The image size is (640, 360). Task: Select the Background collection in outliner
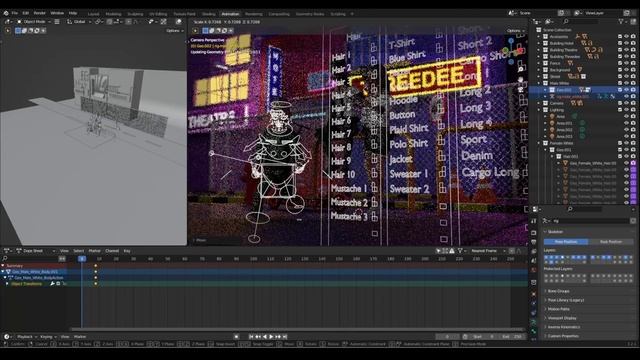(x=560, y=70)
